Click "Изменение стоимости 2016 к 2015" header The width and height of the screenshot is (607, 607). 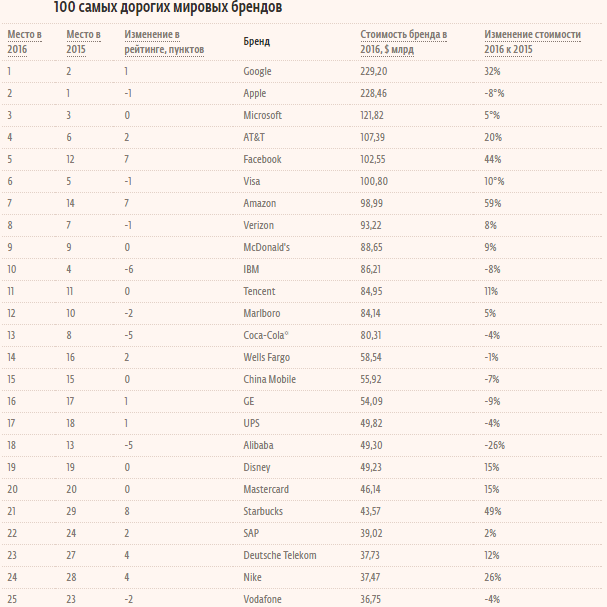point(530,41)
